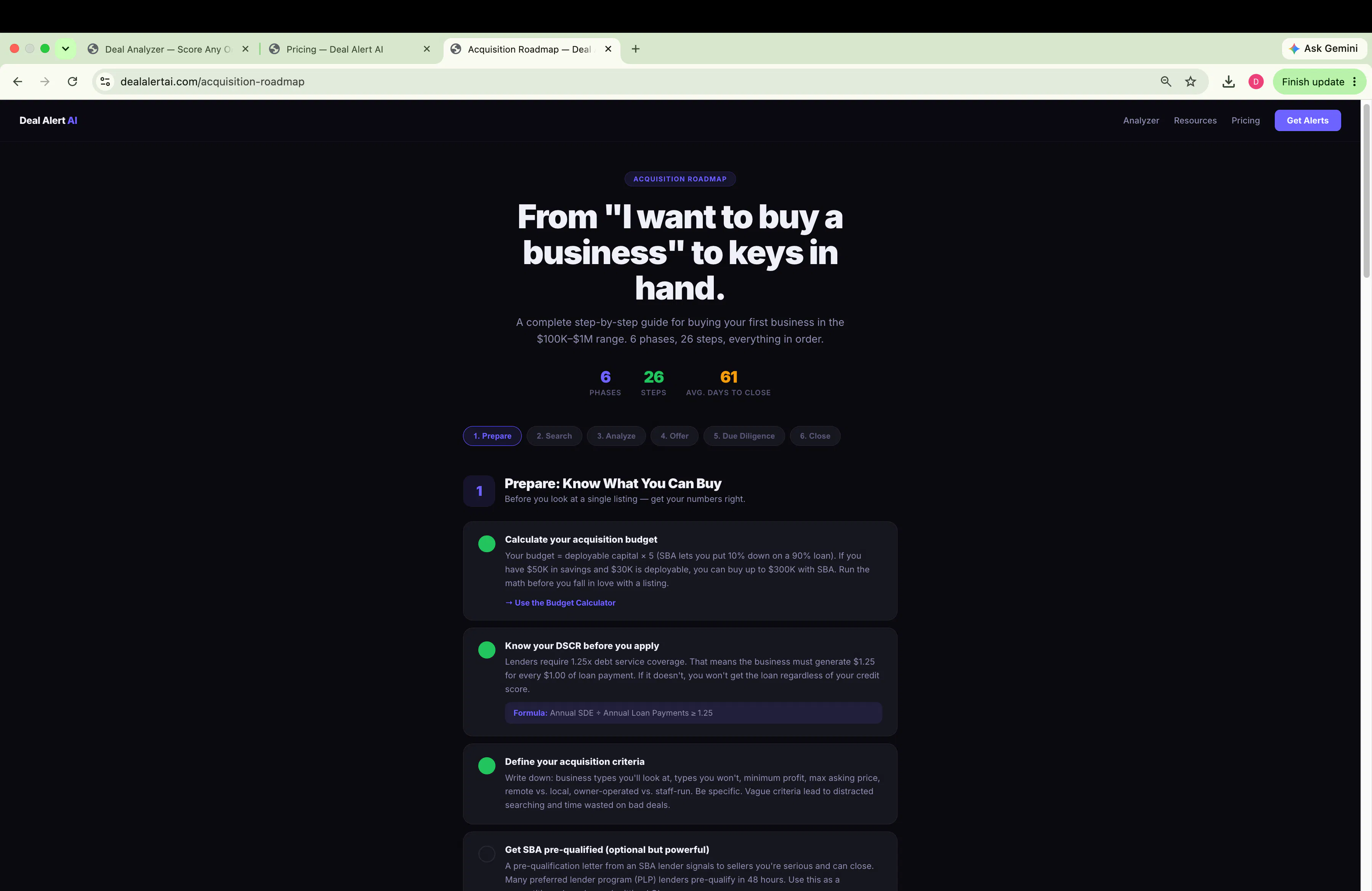Bookmark this page with the star icon
1372x891 pixels.
click(x=1191, y=82)
